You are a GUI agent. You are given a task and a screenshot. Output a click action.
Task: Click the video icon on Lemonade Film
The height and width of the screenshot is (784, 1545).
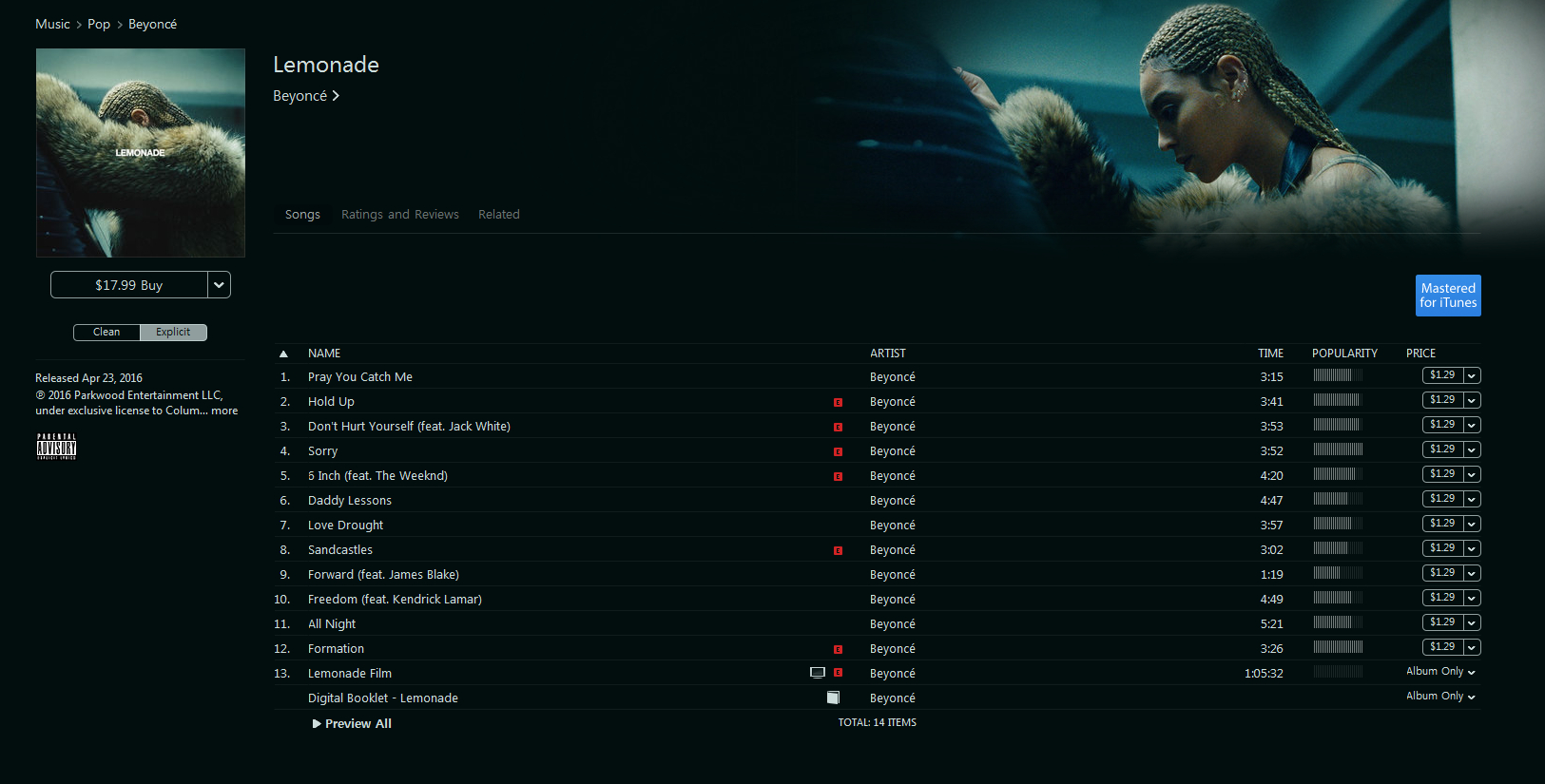click(x=817, y=673)
